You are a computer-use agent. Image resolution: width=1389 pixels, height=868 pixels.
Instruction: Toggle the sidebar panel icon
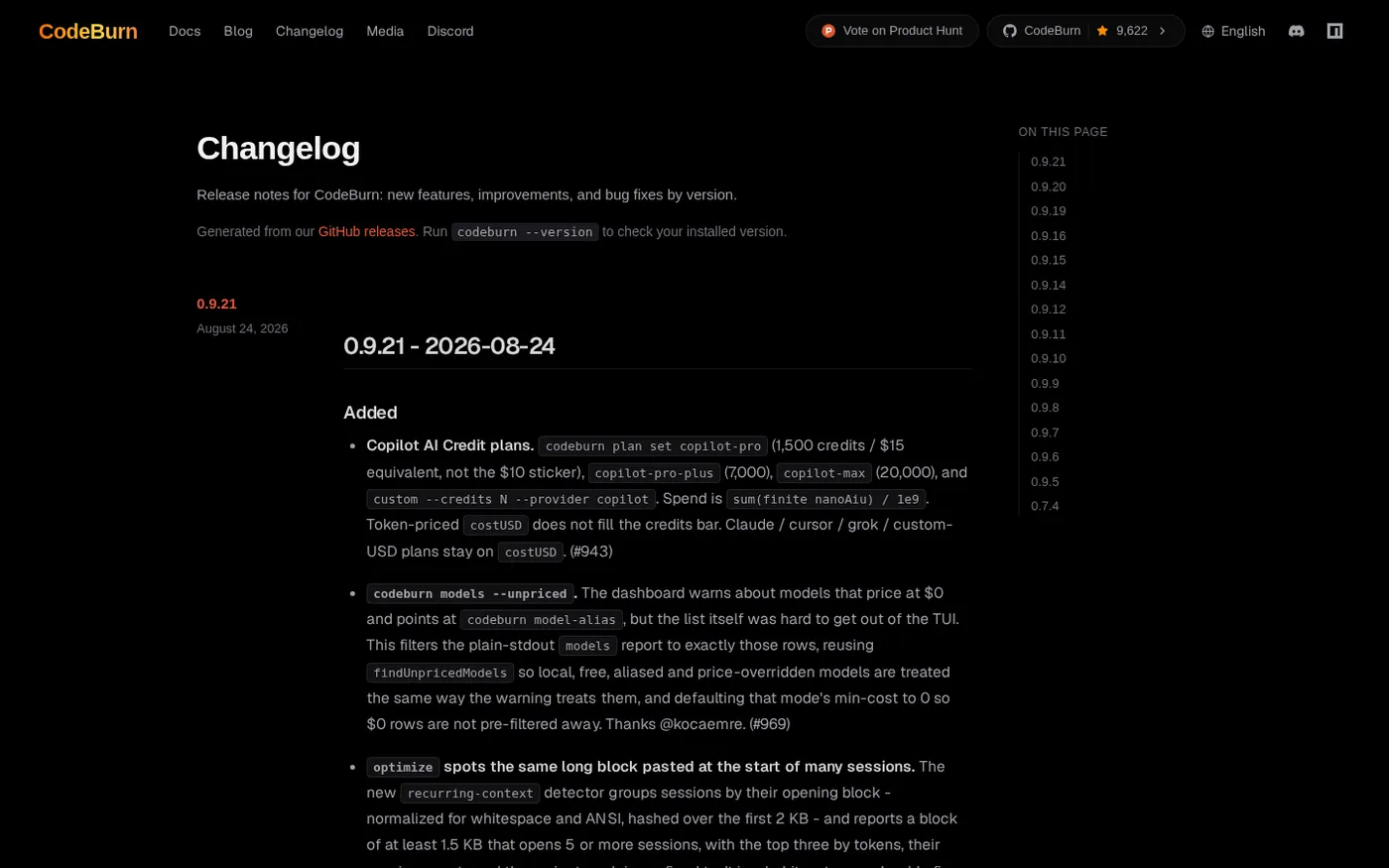click(1334, 31)
